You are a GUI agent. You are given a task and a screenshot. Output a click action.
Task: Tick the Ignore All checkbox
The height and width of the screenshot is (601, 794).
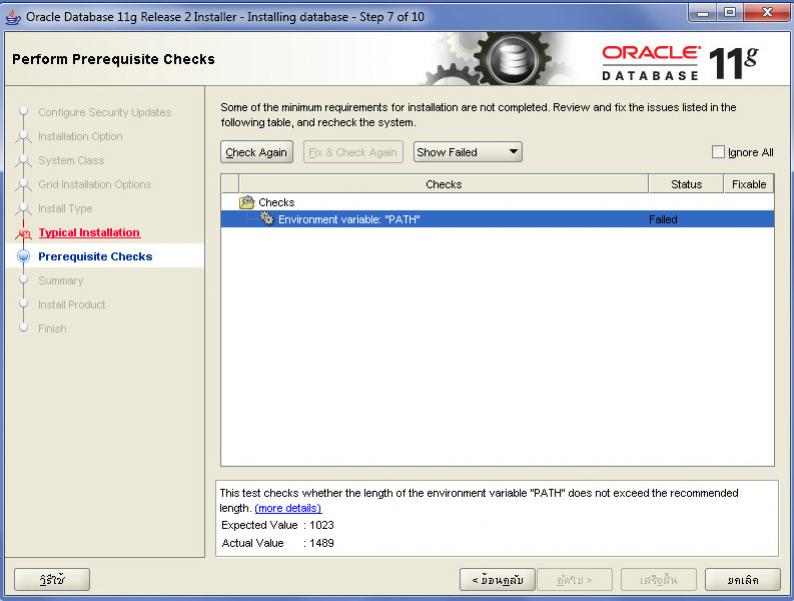coord(718,152)
